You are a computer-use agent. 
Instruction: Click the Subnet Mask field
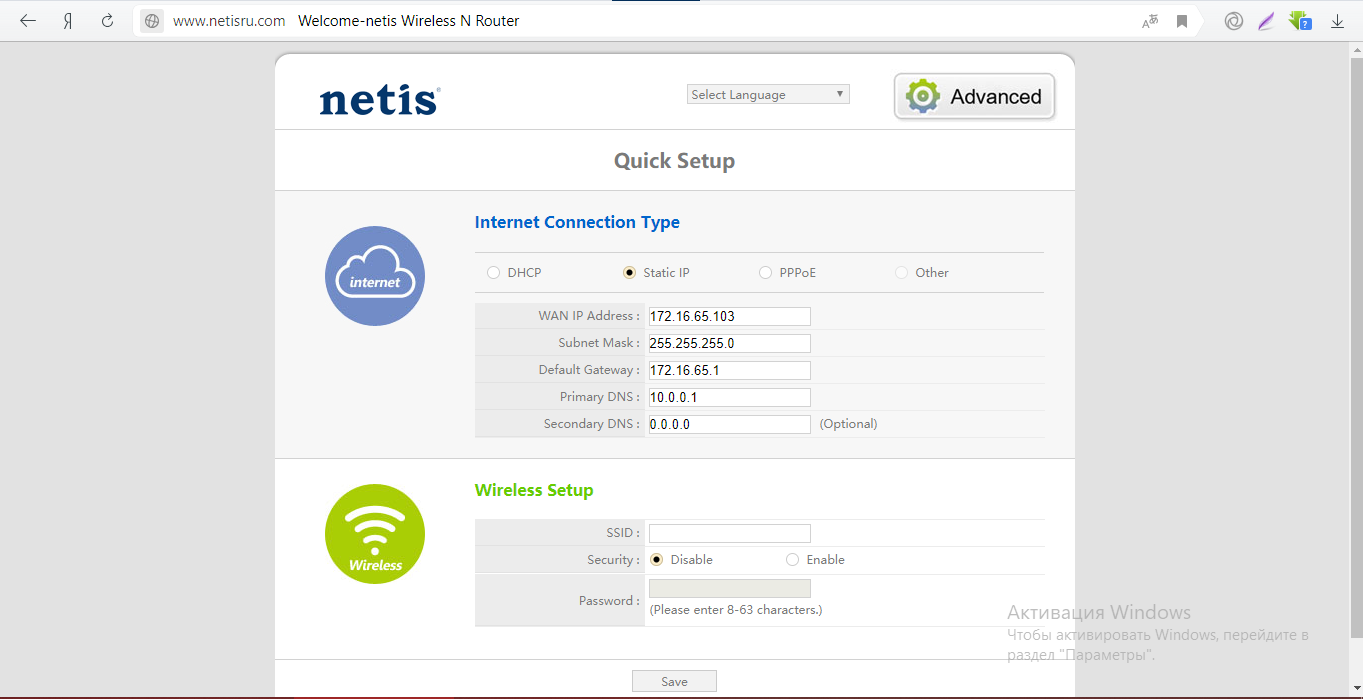pyautogui.click(x=730, y=343)
